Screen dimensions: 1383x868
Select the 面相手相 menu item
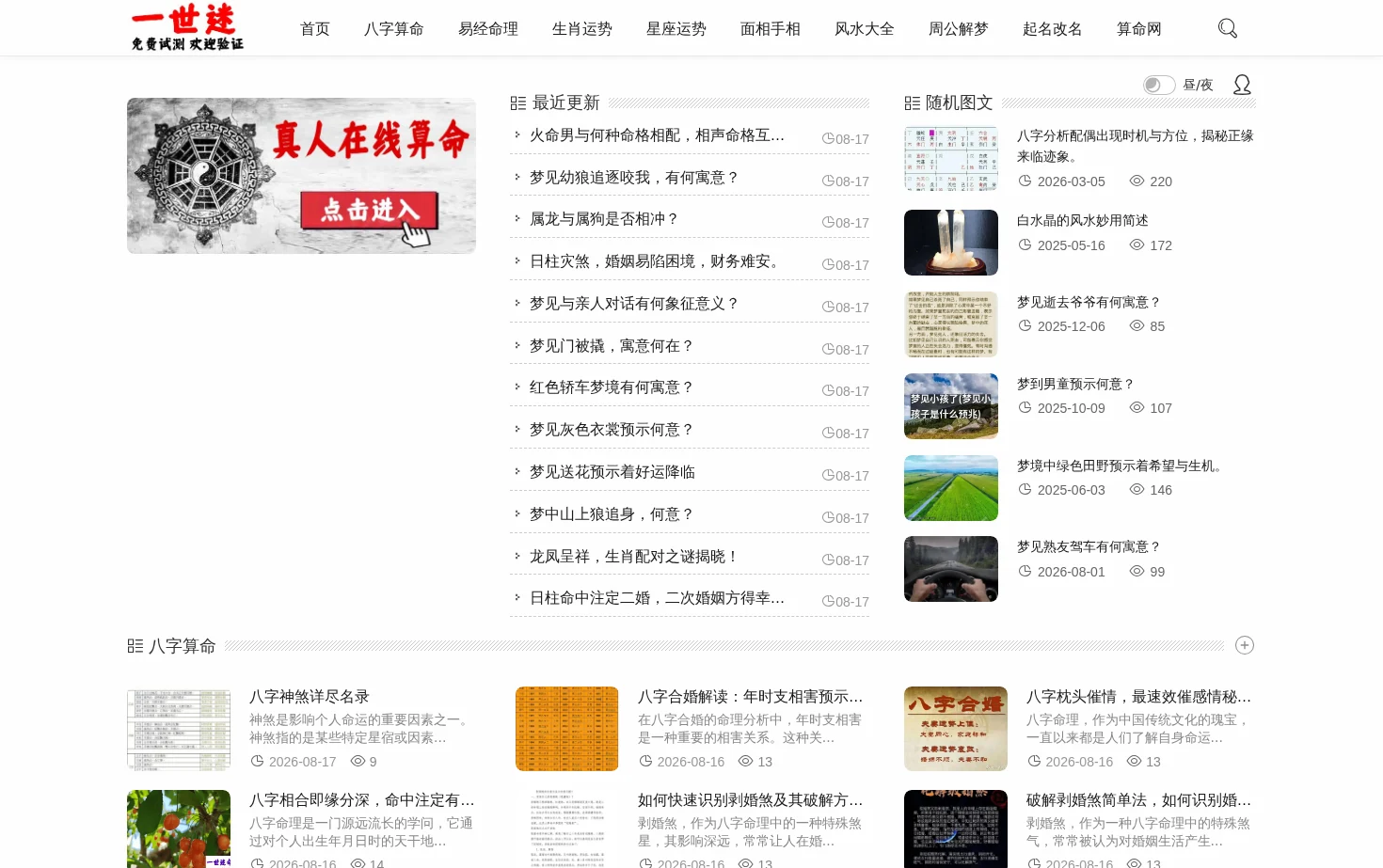[771, 29]
